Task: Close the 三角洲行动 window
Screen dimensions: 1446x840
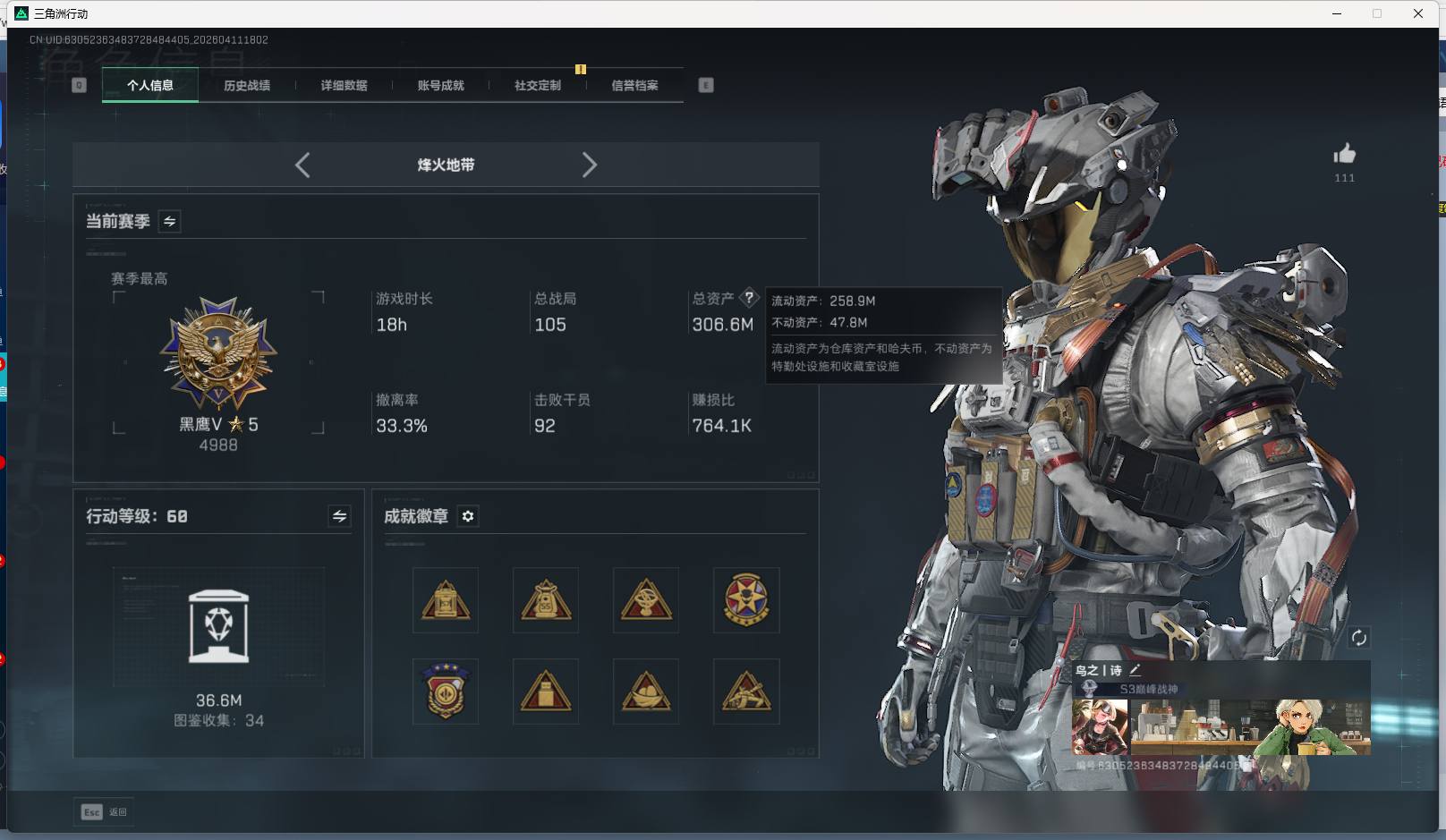Action: coord(1418,13)
